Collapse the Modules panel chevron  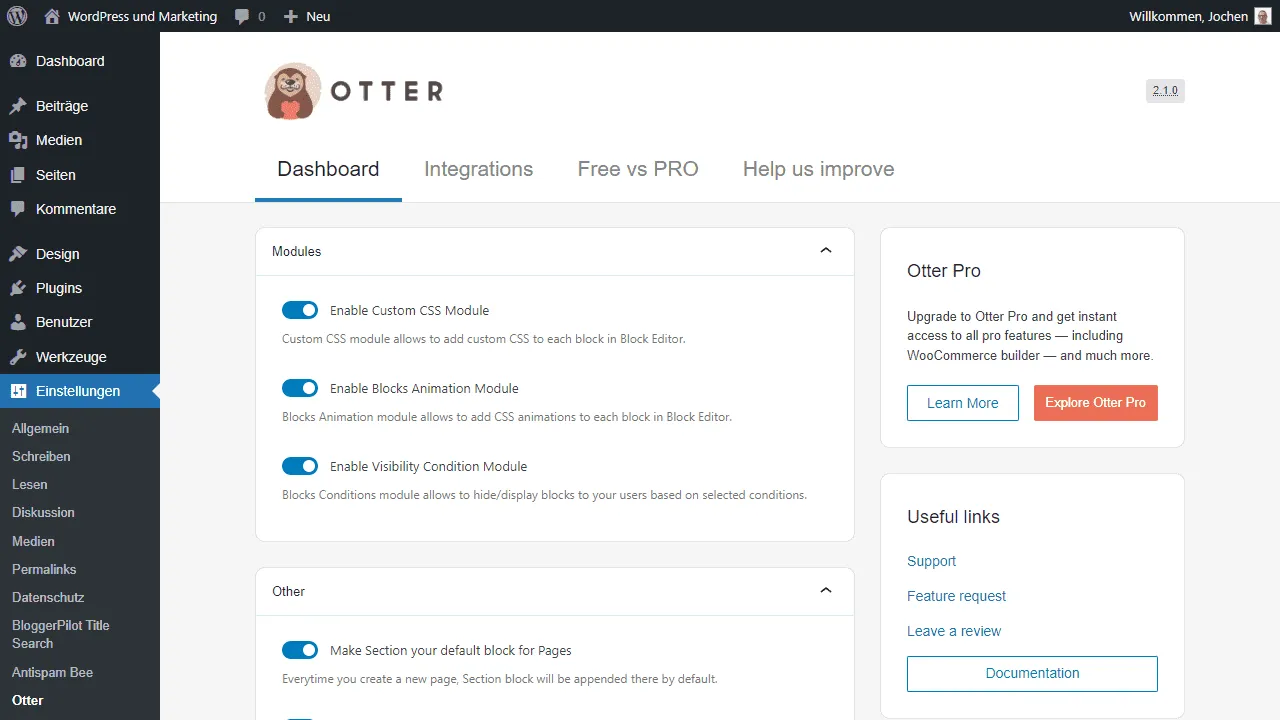[x=826, y=251]
